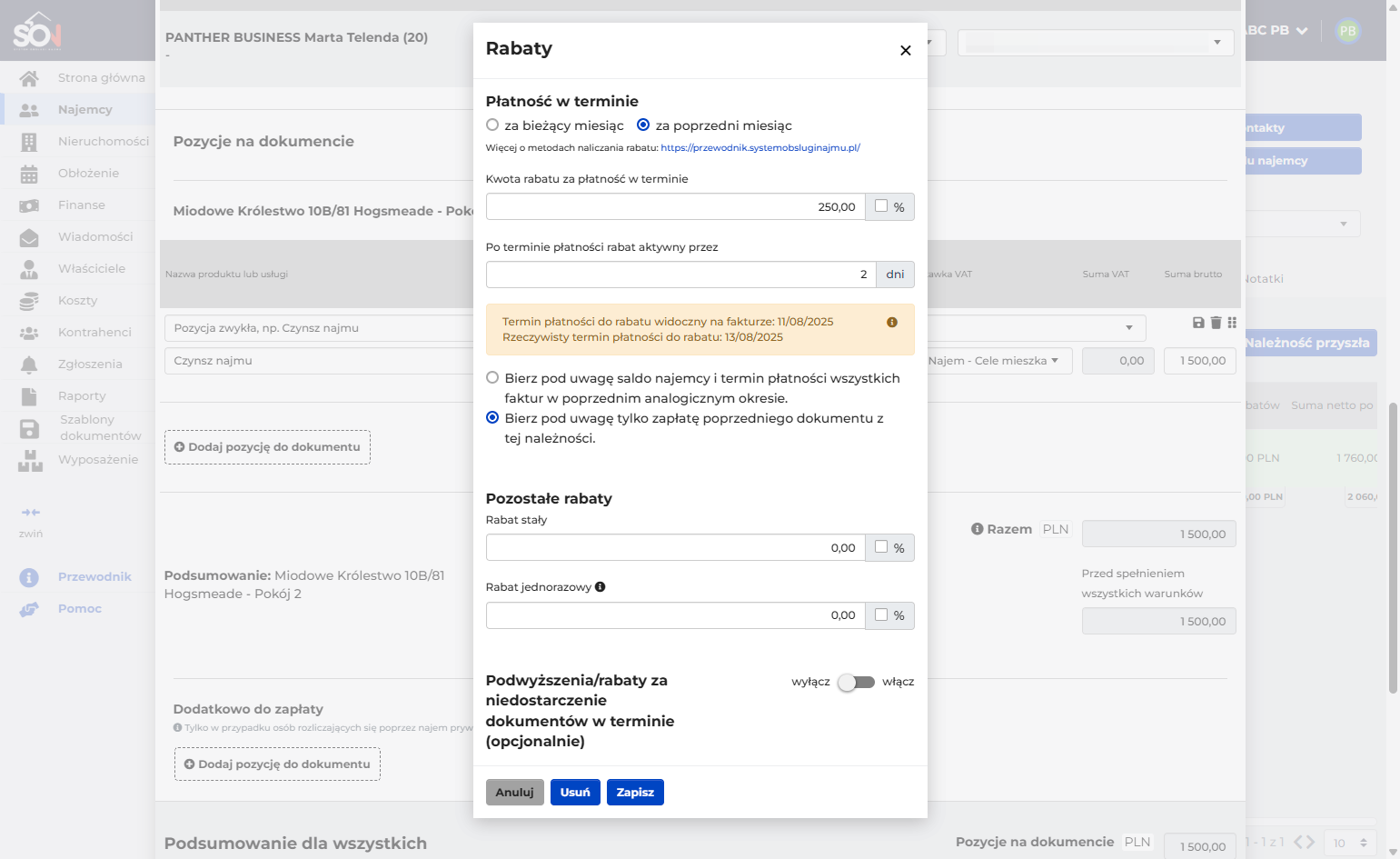1400x859 pixels.
Task: Open Nieruchomości in the sidebar menu
Action: click(103, 142)
